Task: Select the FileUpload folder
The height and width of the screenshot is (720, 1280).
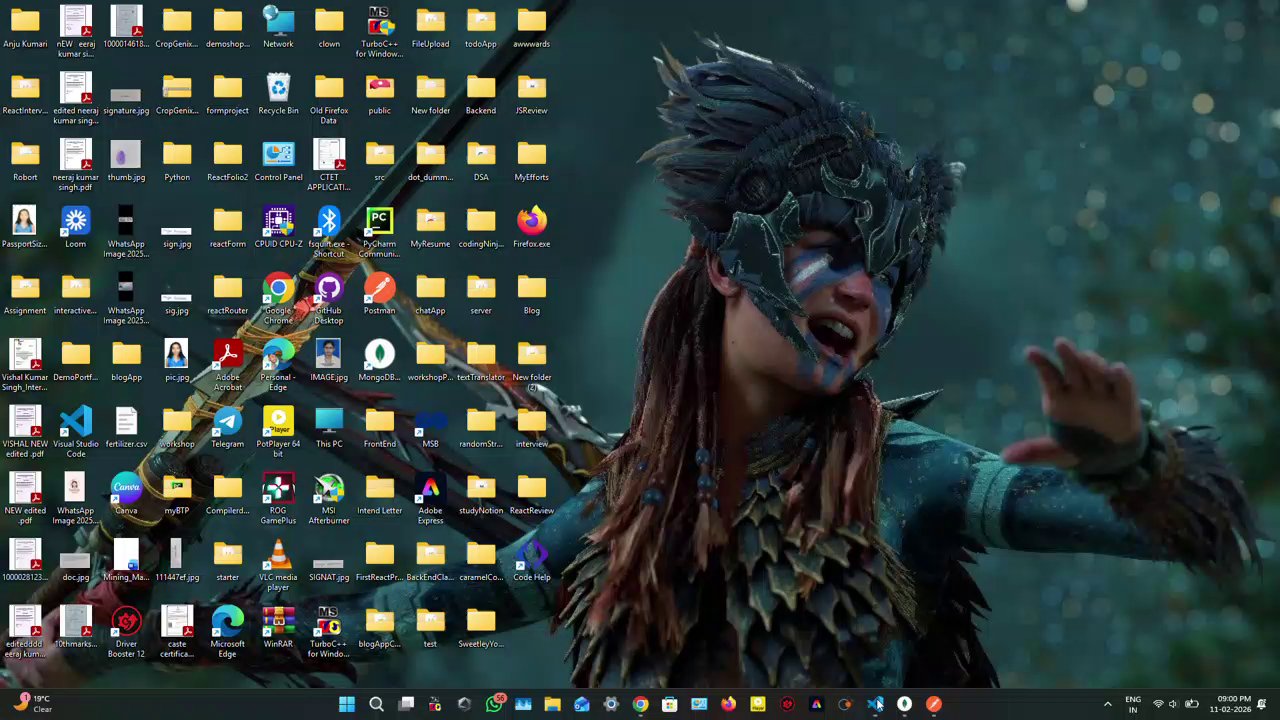Action: pyautogui.click(x=430, y=27)
